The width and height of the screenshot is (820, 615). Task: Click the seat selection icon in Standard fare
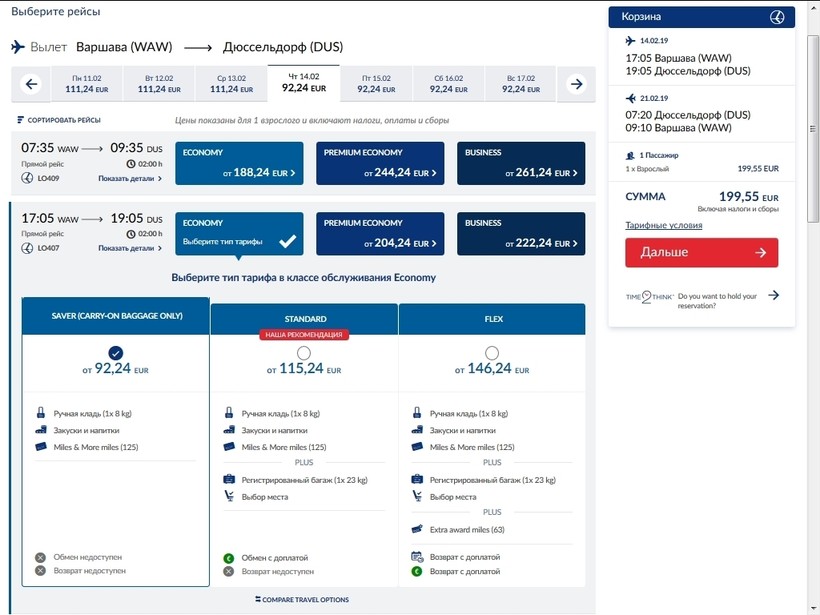pos(229,497)
